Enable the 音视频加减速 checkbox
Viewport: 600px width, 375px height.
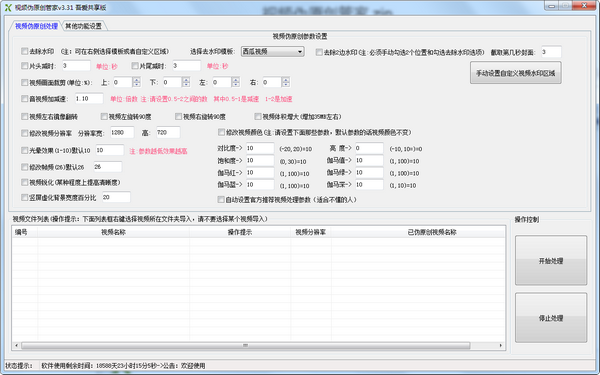click(x=25, y=99)
